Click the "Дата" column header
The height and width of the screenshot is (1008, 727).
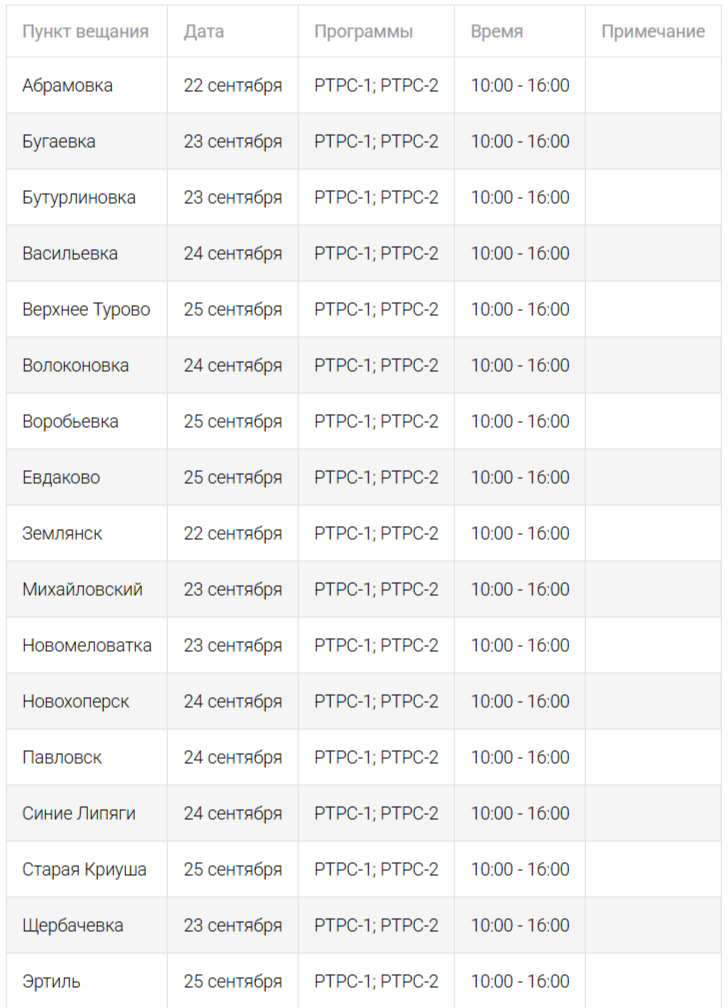point(204,31)
